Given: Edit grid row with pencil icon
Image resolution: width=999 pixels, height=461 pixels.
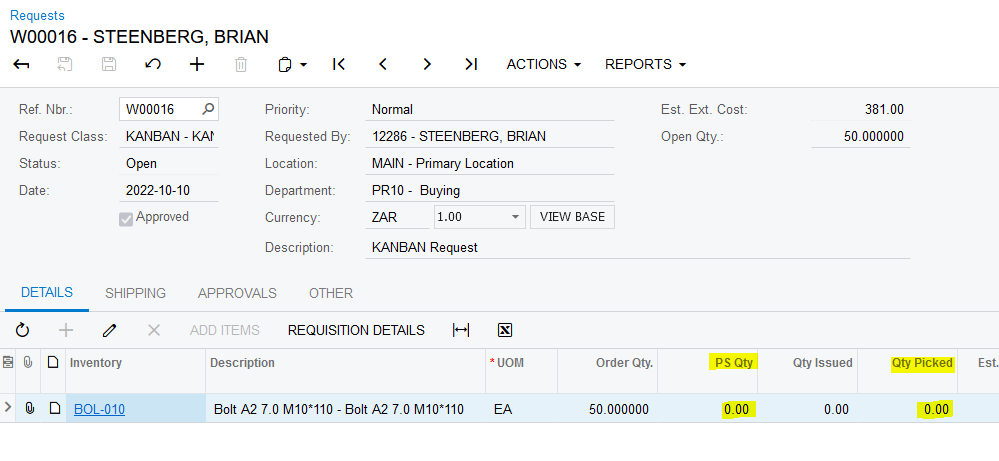Looking at the screenshot, I should pyautogui.click(x=110, y=330).
